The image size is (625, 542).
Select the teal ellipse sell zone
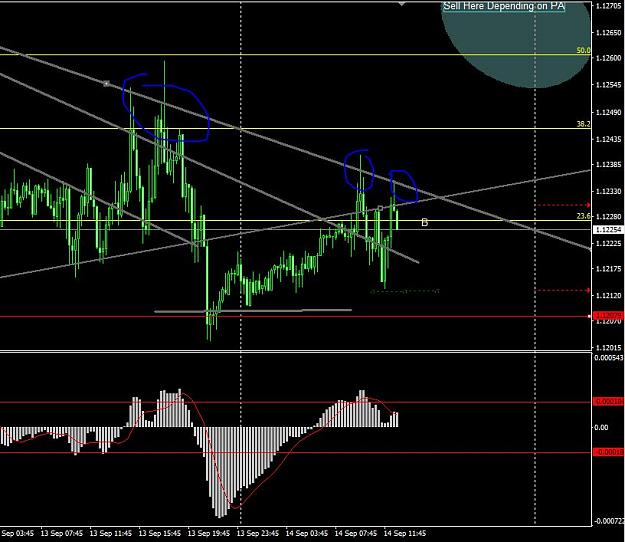pos(516,44)
